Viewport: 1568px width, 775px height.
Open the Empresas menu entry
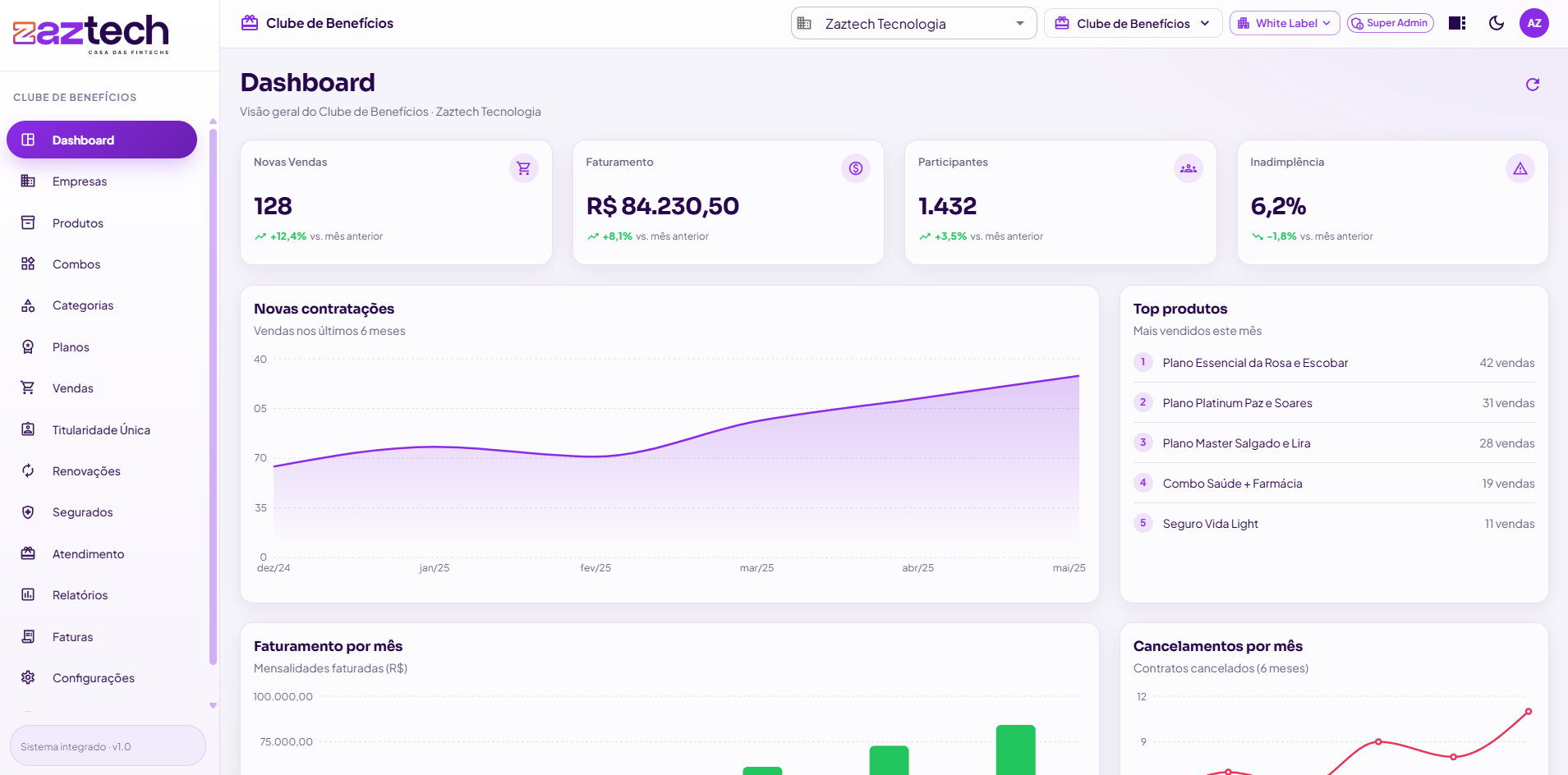coord(102,181)
